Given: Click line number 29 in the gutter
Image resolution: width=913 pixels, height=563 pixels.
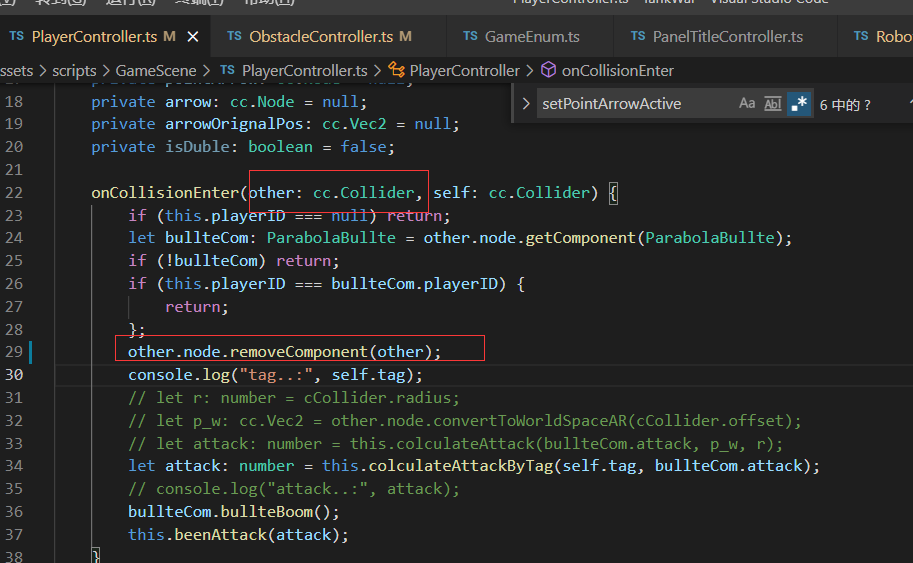Looking at the screenshot, I should click(x=14, y=352).
